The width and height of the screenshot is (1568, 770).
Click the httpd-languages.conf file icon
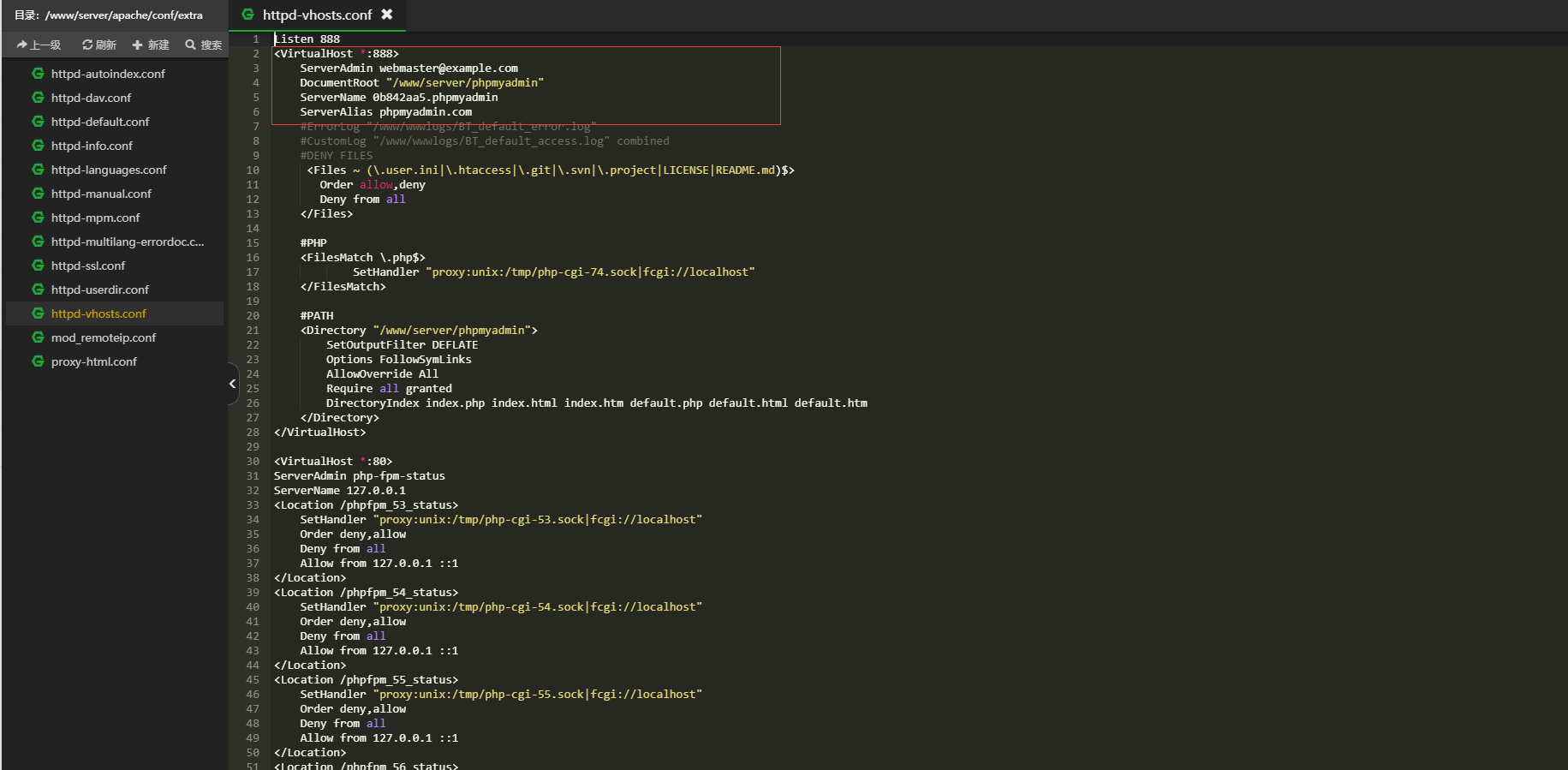click(38, 170)
